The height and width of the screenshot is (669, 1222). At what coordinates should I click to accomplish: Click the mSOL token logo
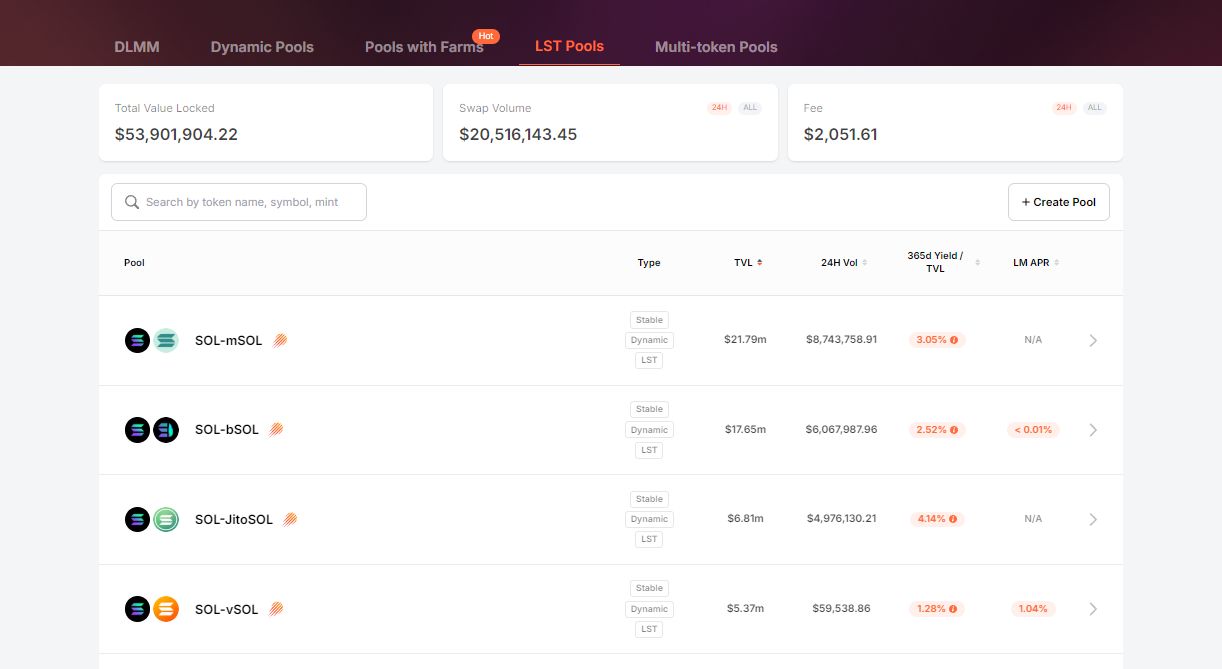(166, 340)
